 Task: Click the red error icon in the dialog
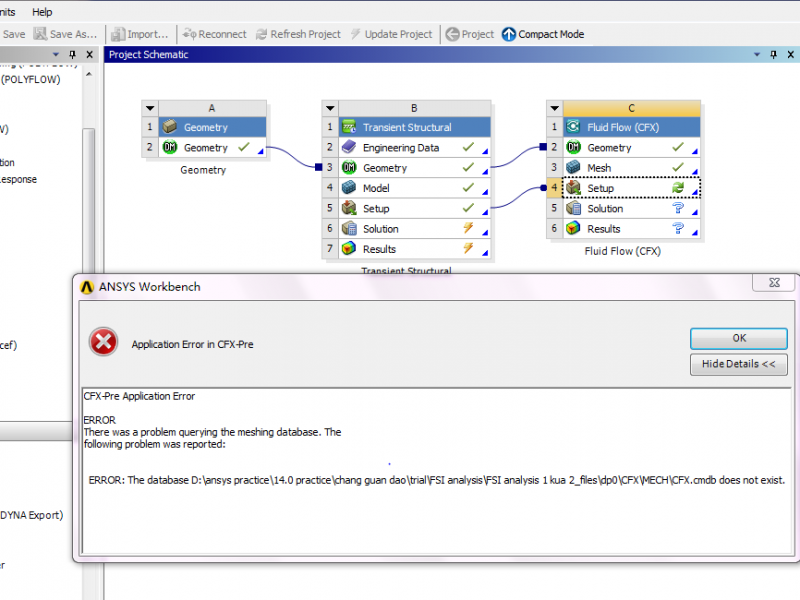tap(104, 342)
